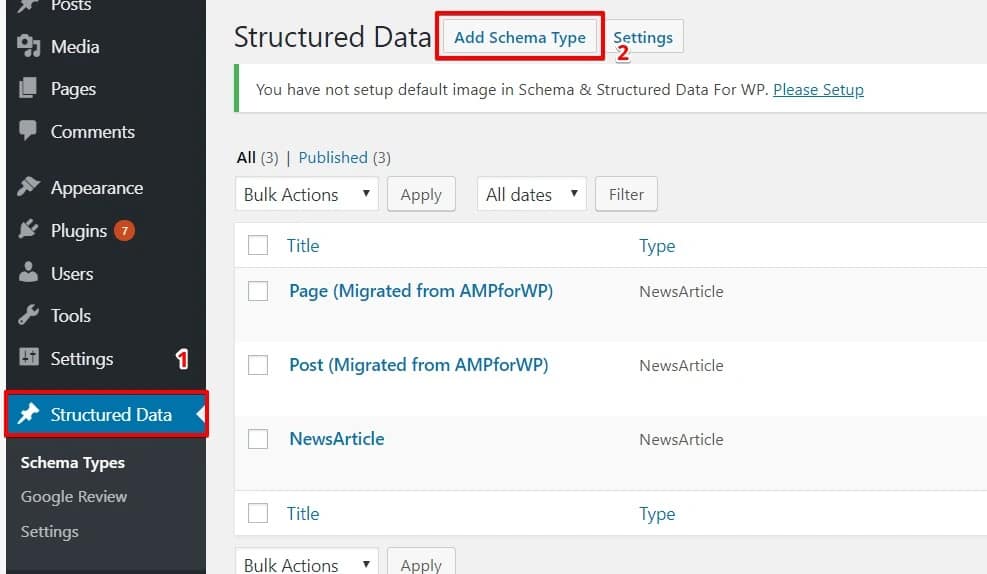The height and width of the screenshot is (574, 987).
Task: Open the Schema Types submenu item
Action: click(72, 463)
